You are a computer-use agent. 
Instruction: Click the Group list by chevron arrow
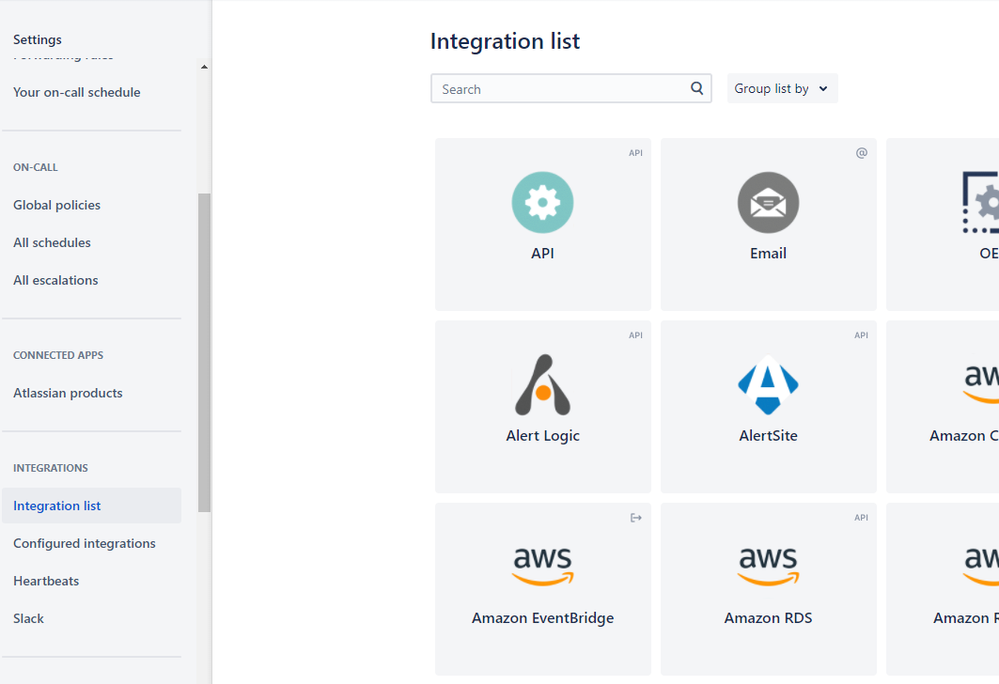[823, 89]
